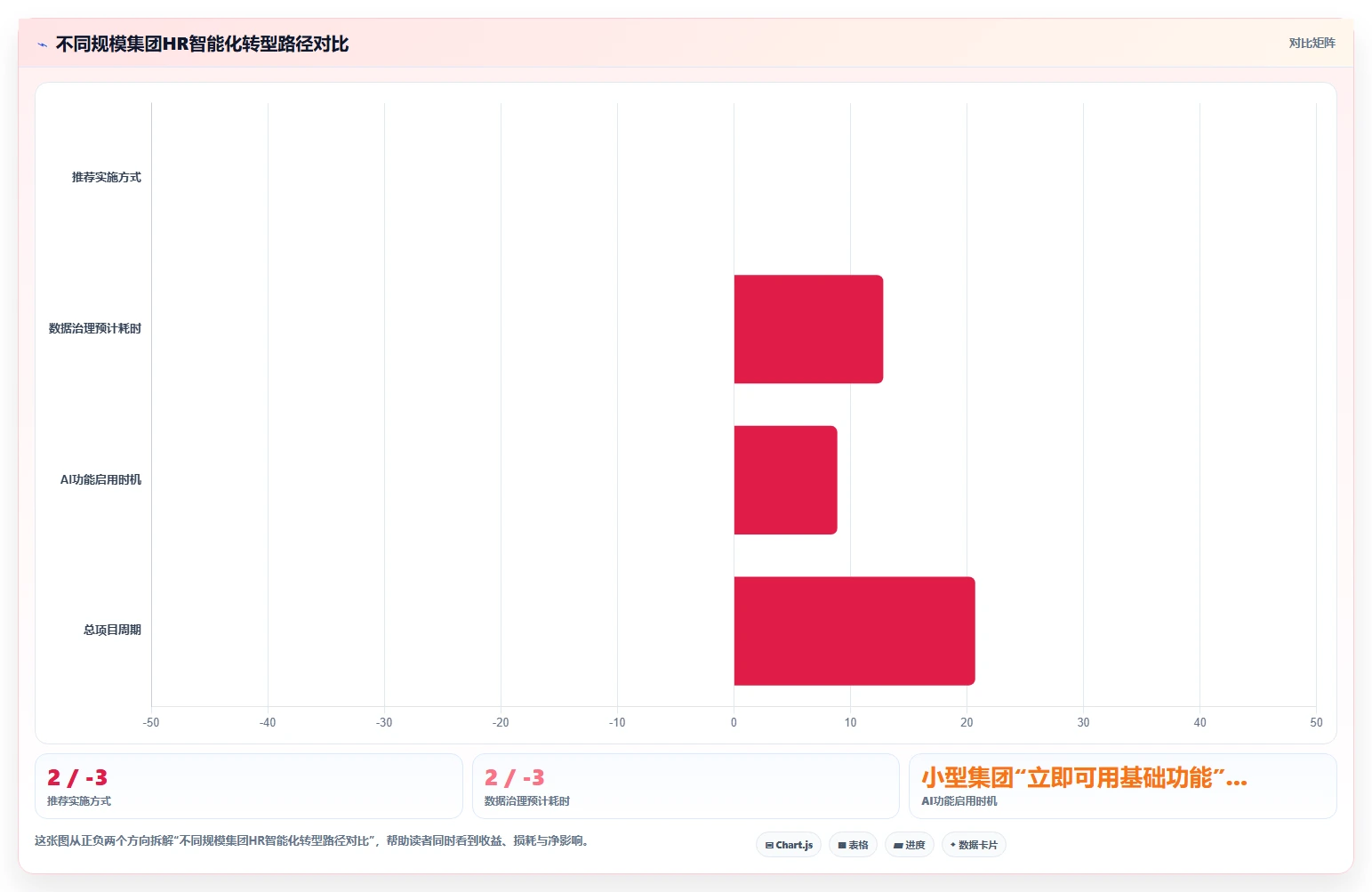The image size is (1372, 892).
Task: Click the 数据治理预计耗时 axis label
Action: pyautogui.click(x=95, y=329)
